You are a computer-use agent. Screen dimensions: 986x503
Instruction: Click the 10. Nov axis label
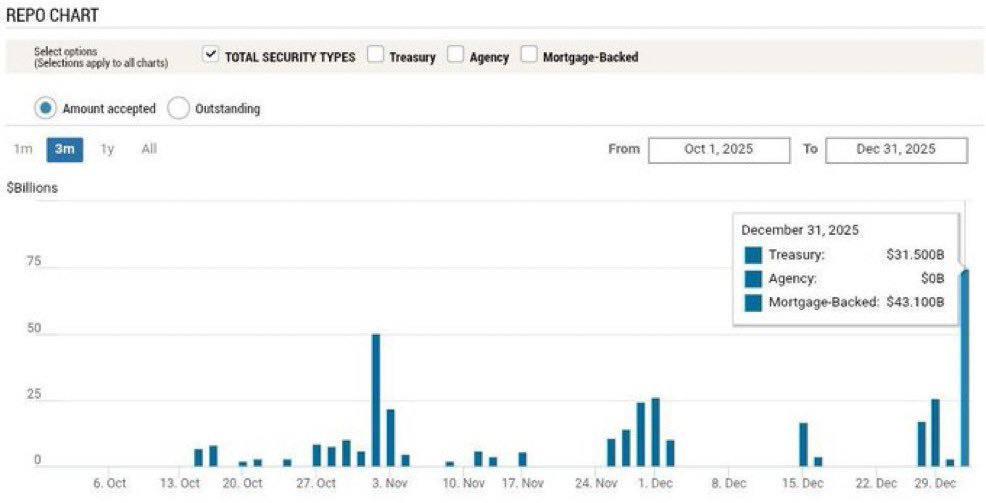(x=464, y=484)
